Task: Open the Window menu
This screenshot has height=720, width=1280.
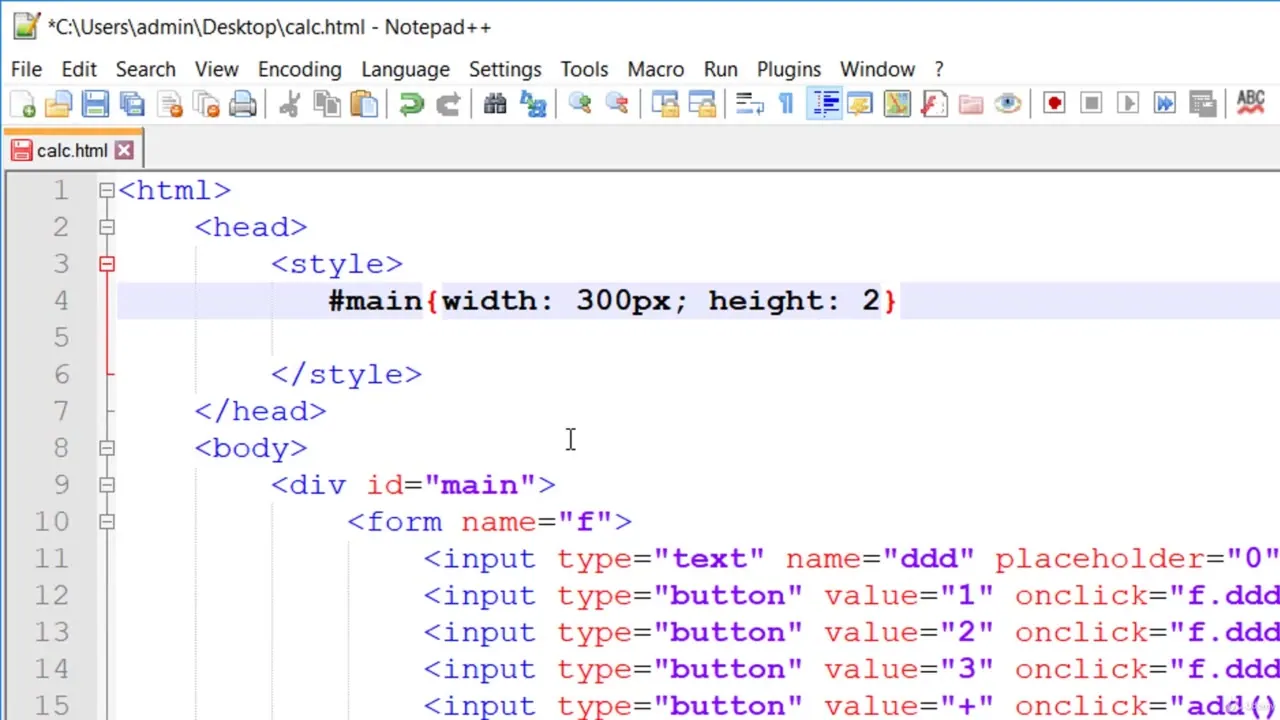Action: (x=877, y=69)
